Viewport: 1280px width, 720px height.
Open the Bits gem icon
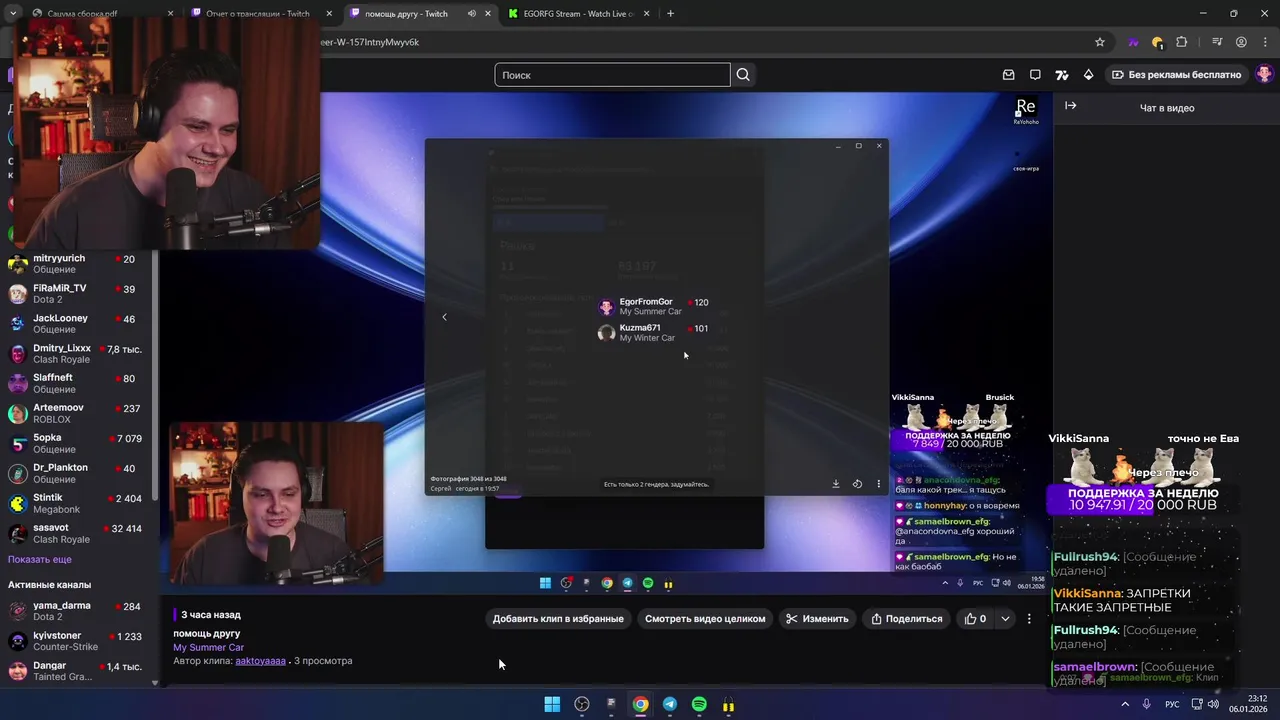tap(1089, 75)
